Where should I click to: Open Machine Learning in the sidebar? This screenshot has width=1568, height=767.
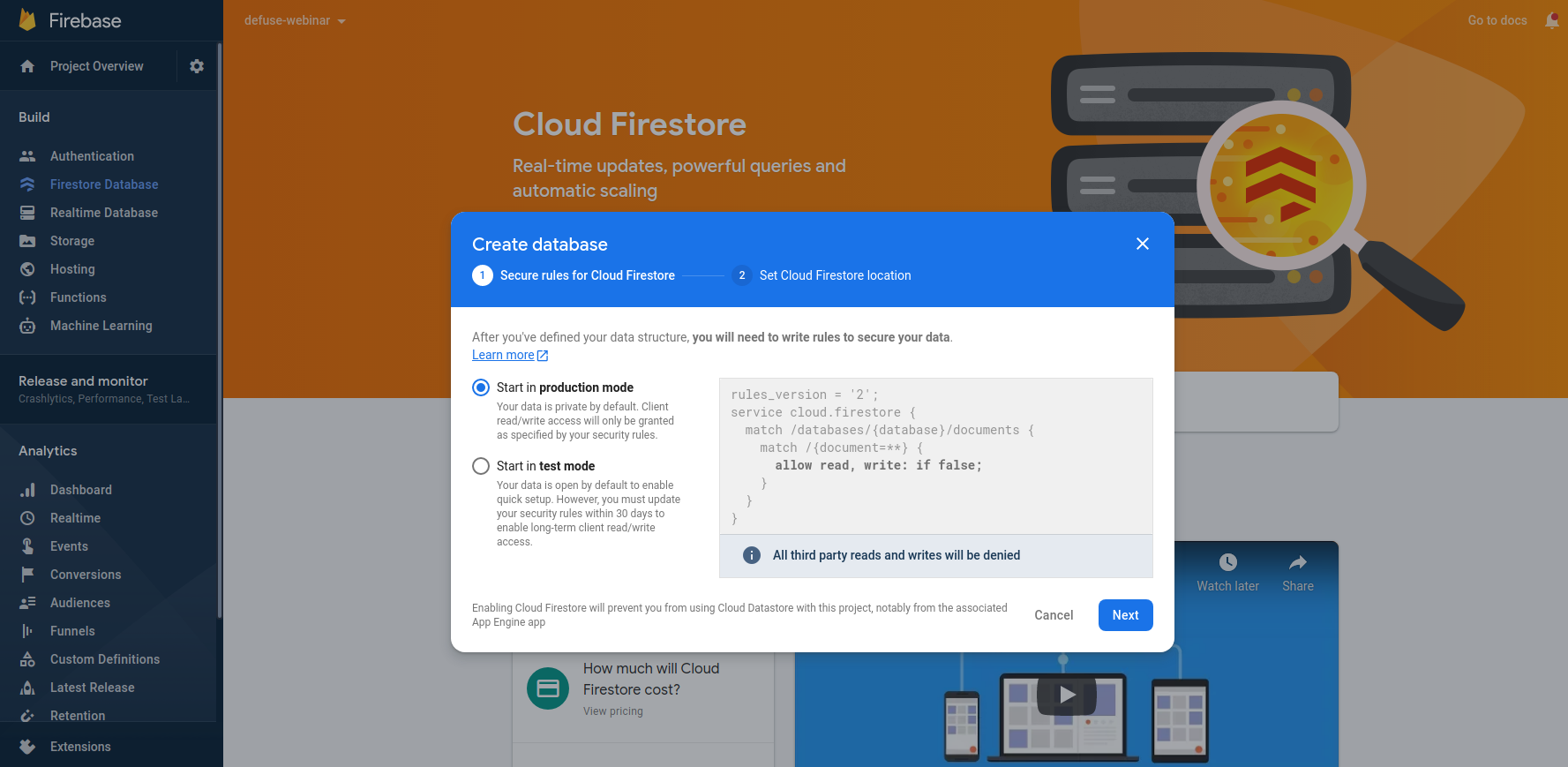tap(101, 326)
